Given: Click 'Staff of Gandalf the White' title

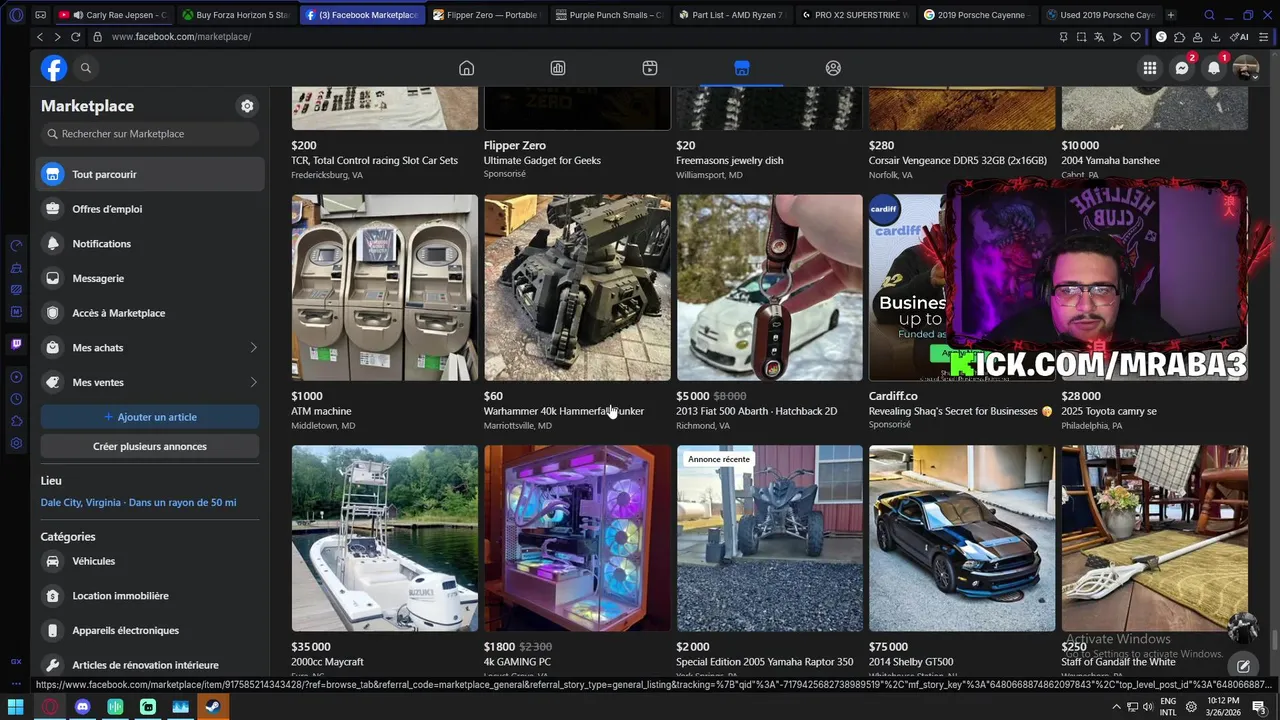Looking at the screenshot, I should pos(1118,662).
